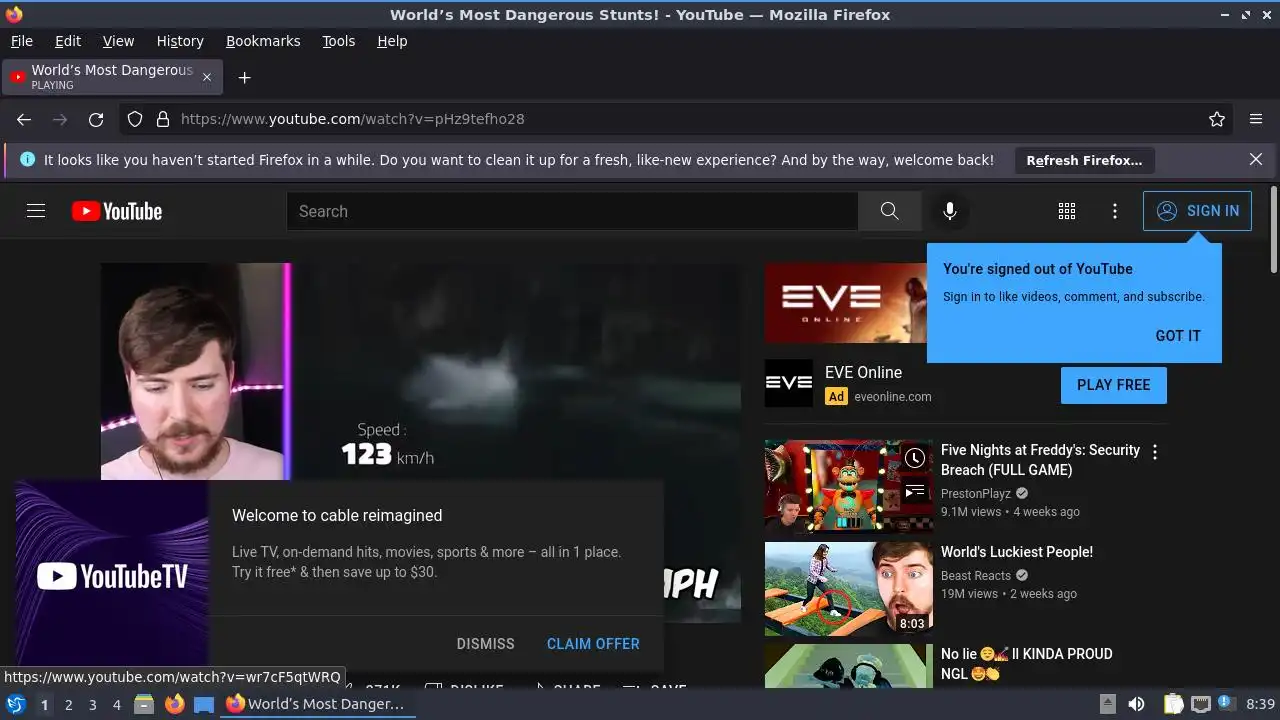The image size is (1280, 720).
Task: Click the taskbar clock showing 8:39
Action: (x=1260, y=704)
